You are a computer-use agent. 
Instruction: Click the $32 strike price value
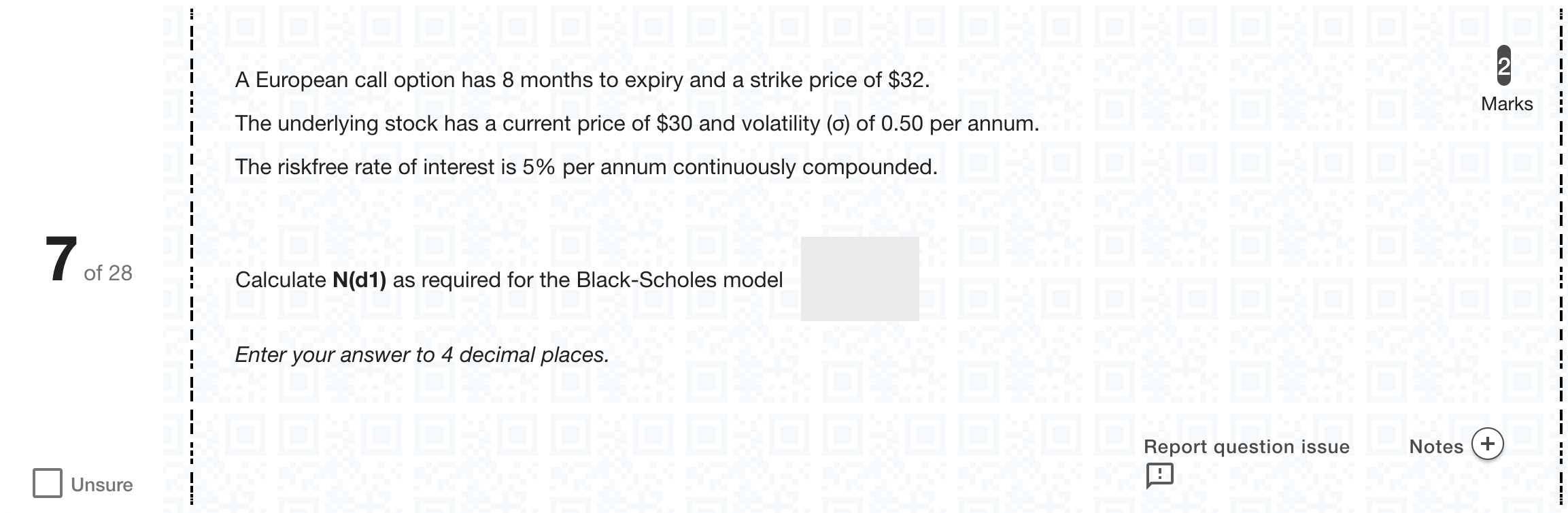tap(906, 80)
